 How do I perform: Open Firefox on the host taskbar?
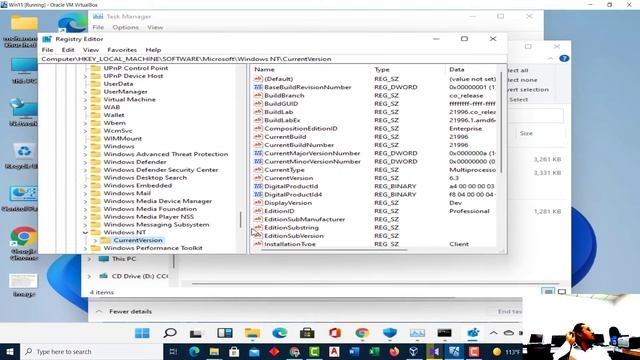point(394,351)
